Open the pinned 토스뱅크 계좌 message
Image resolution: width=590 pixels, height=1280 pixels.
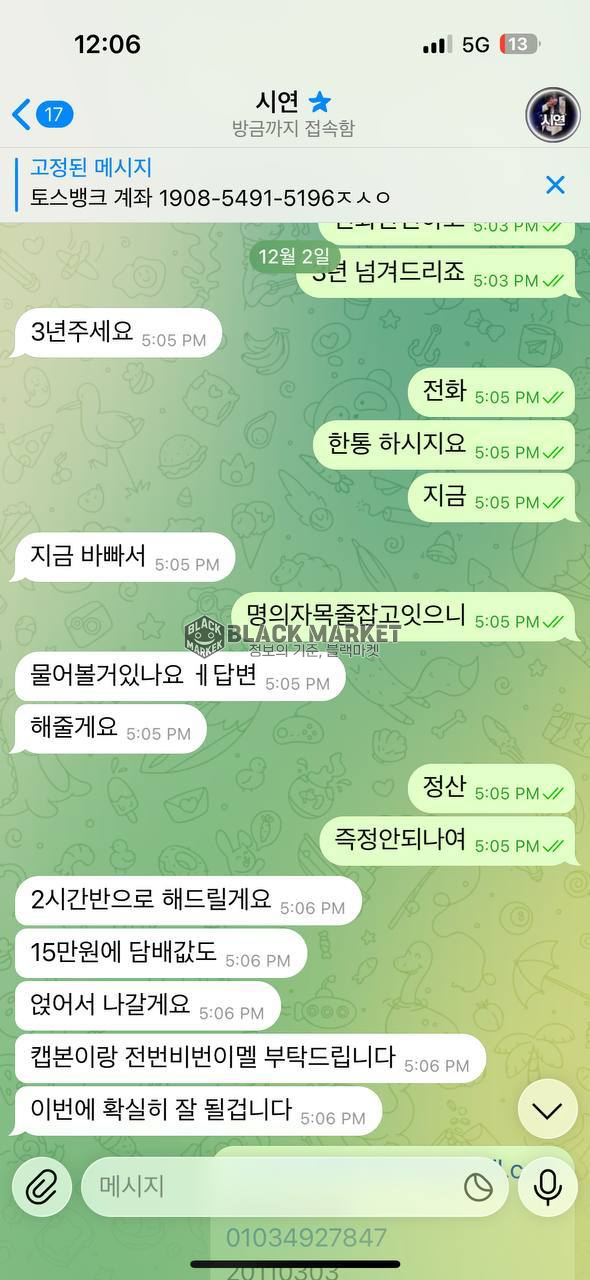(211, 184)
